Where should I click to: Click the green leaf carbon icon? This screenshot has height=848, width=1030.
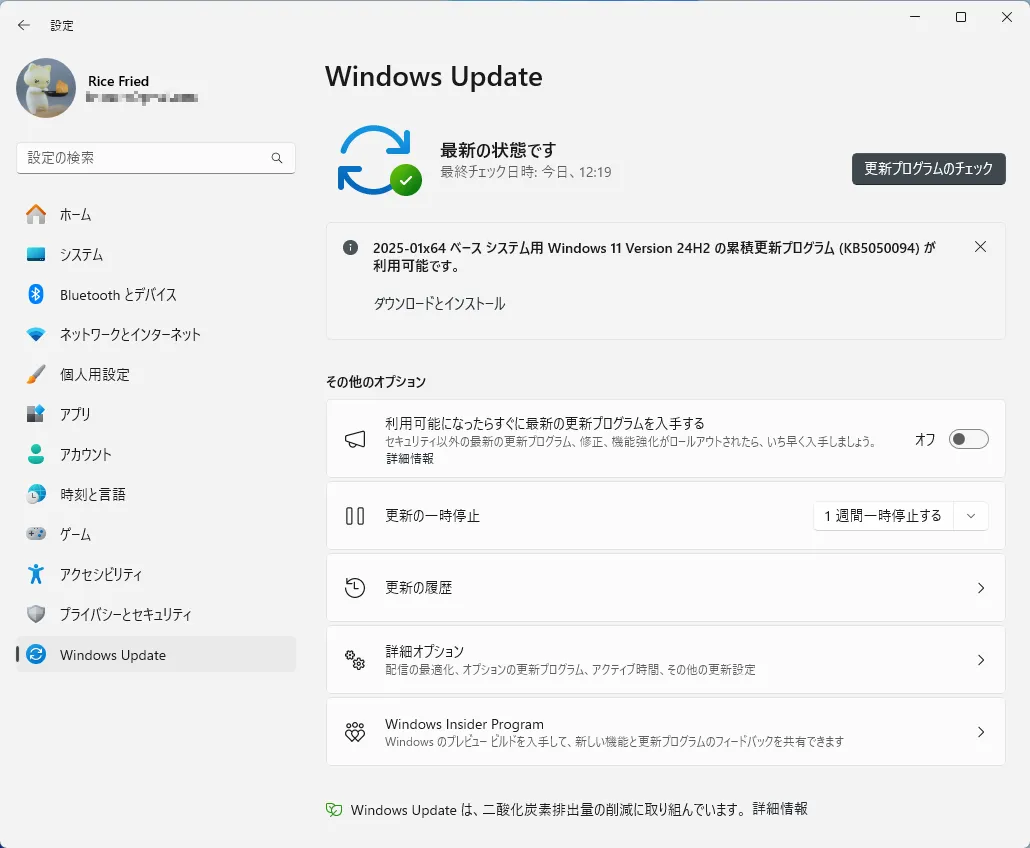pos(334,810)
